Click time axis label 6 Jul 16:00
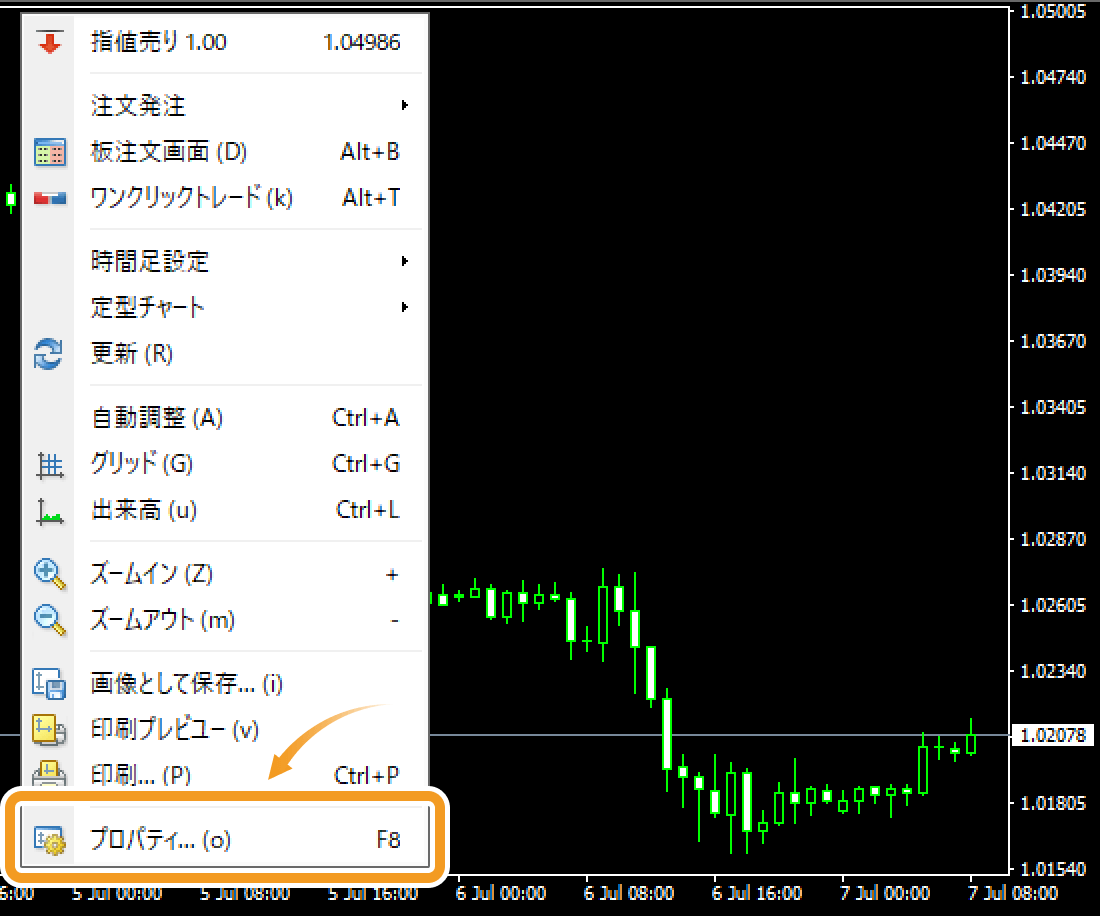The height and width of the screenshot is (916, 1100). [756, 894]
